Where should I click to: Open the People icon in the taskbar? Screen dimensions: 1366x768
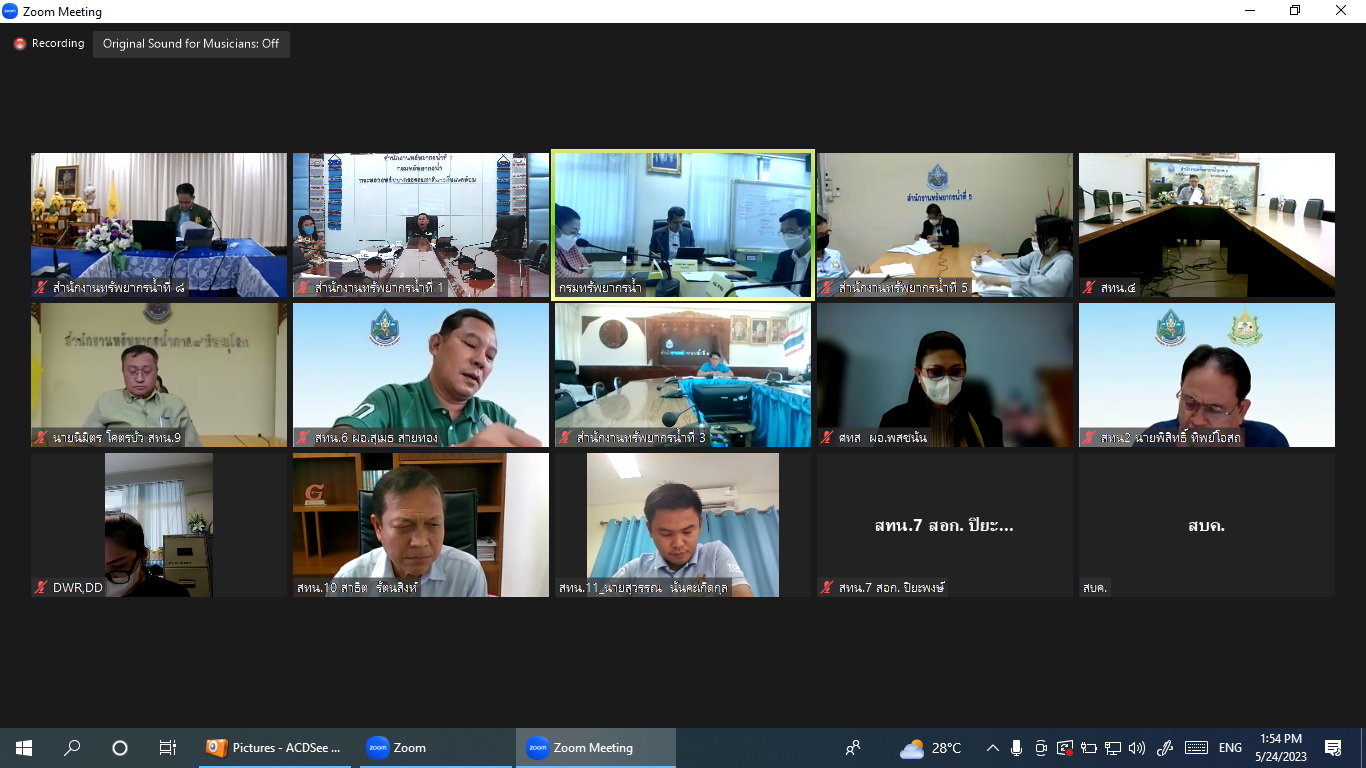click(x=853, y=748)
